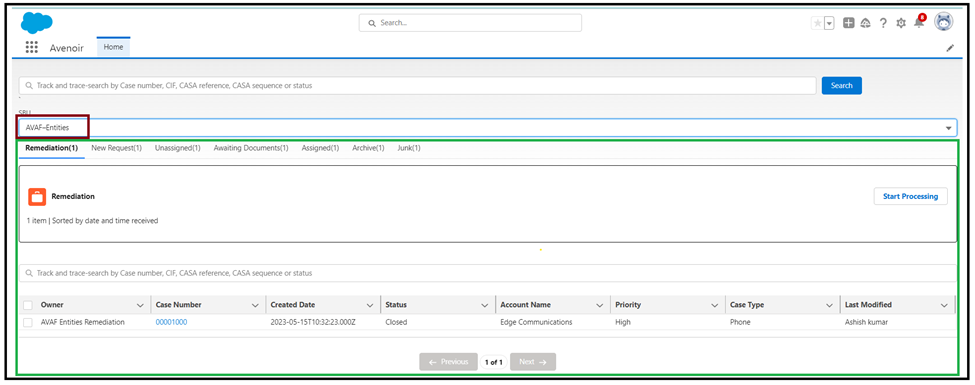975x385 pixels.
Task: Open case number 00001000 link
Action: (x=171, y=322)
